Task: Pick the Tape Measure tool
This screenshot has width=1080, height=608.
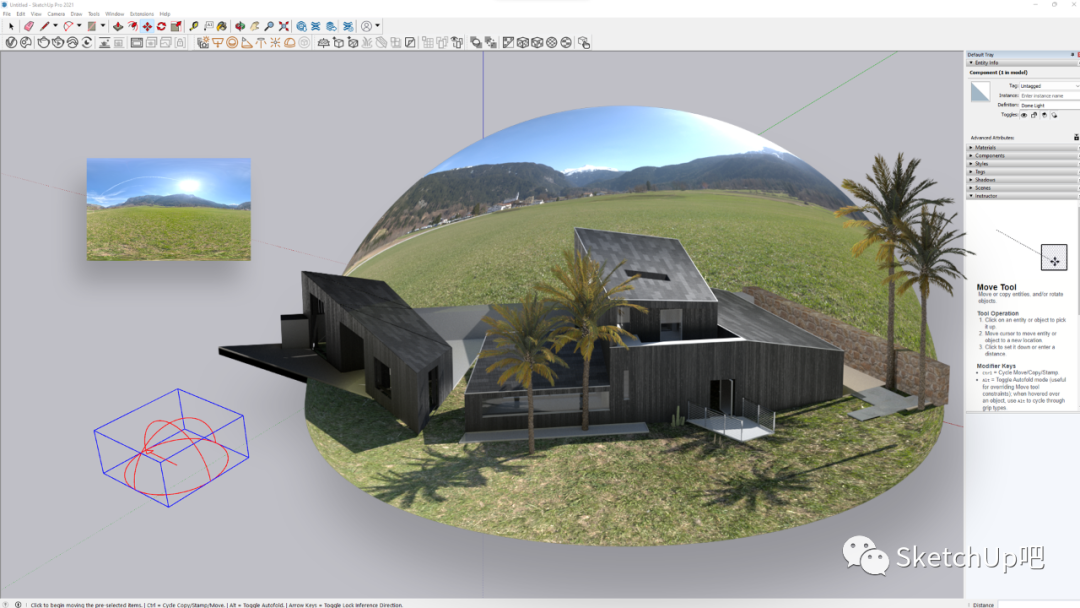Action: coord(194,26)
